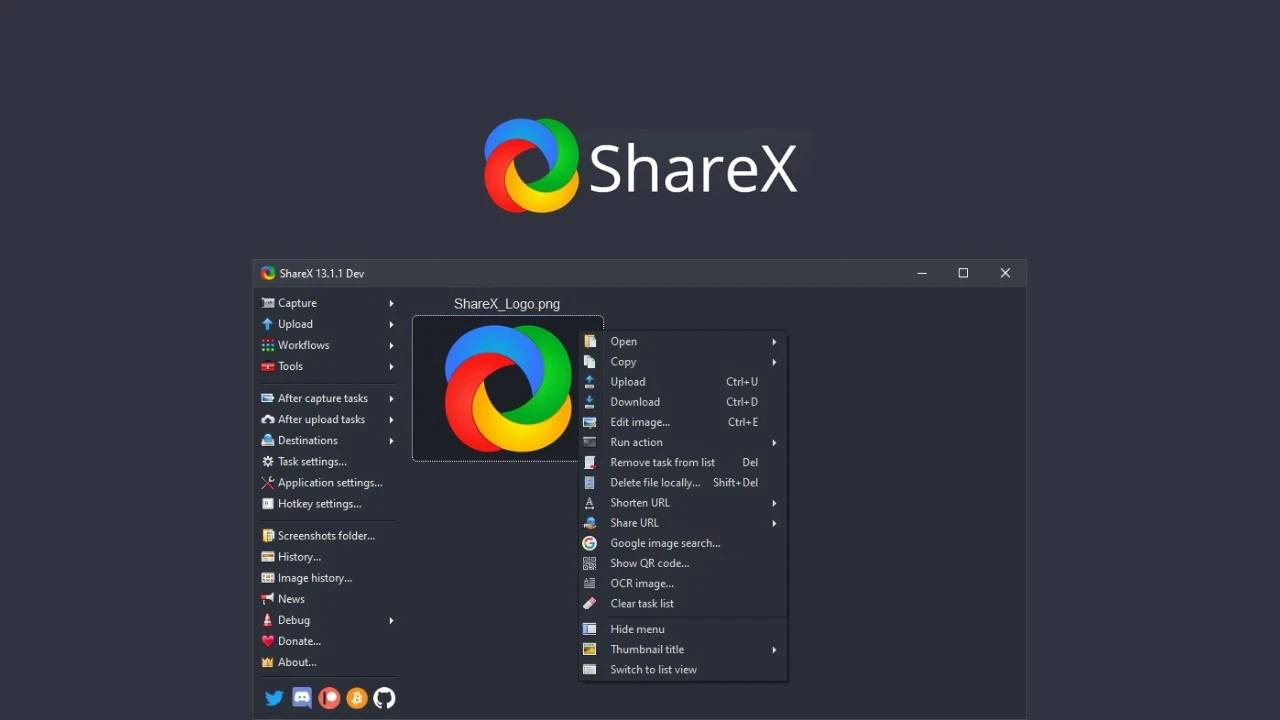1280x720 pixels.
Task: Click the Bitcoin donation icon
Action: (356, 697)
